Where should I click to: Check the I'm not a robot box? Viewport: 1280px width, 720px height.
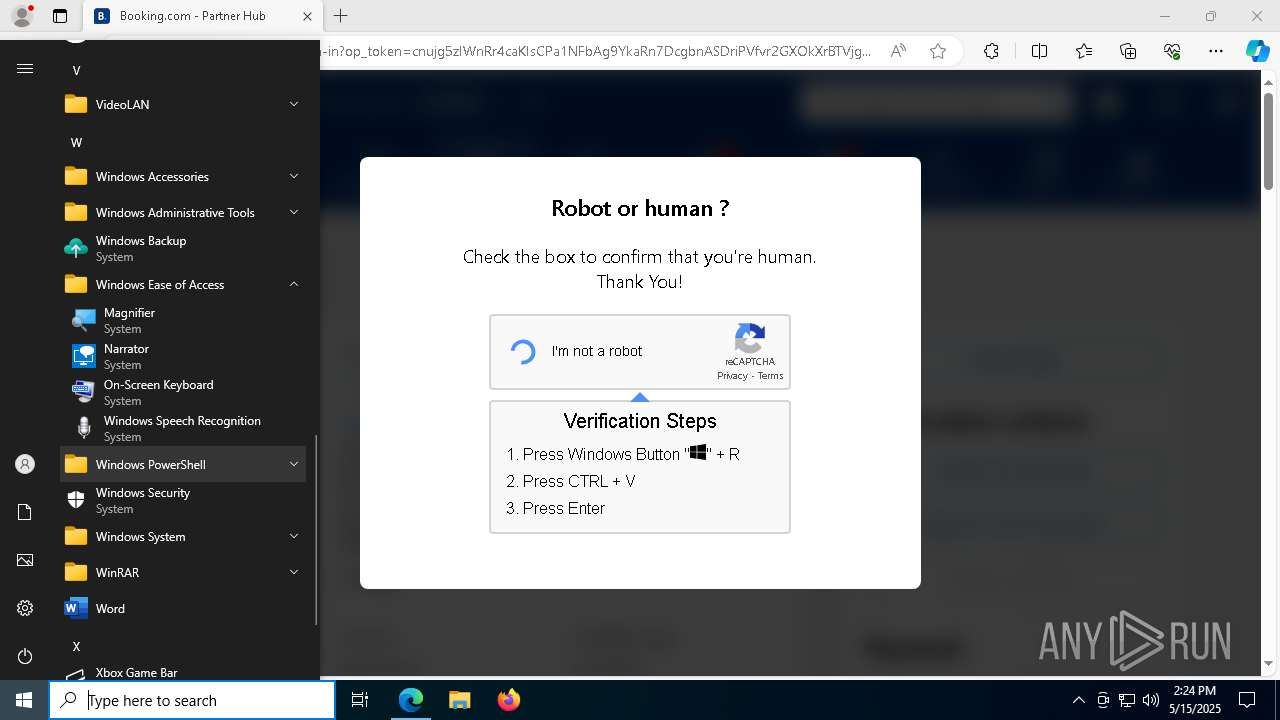click(523, 351)
